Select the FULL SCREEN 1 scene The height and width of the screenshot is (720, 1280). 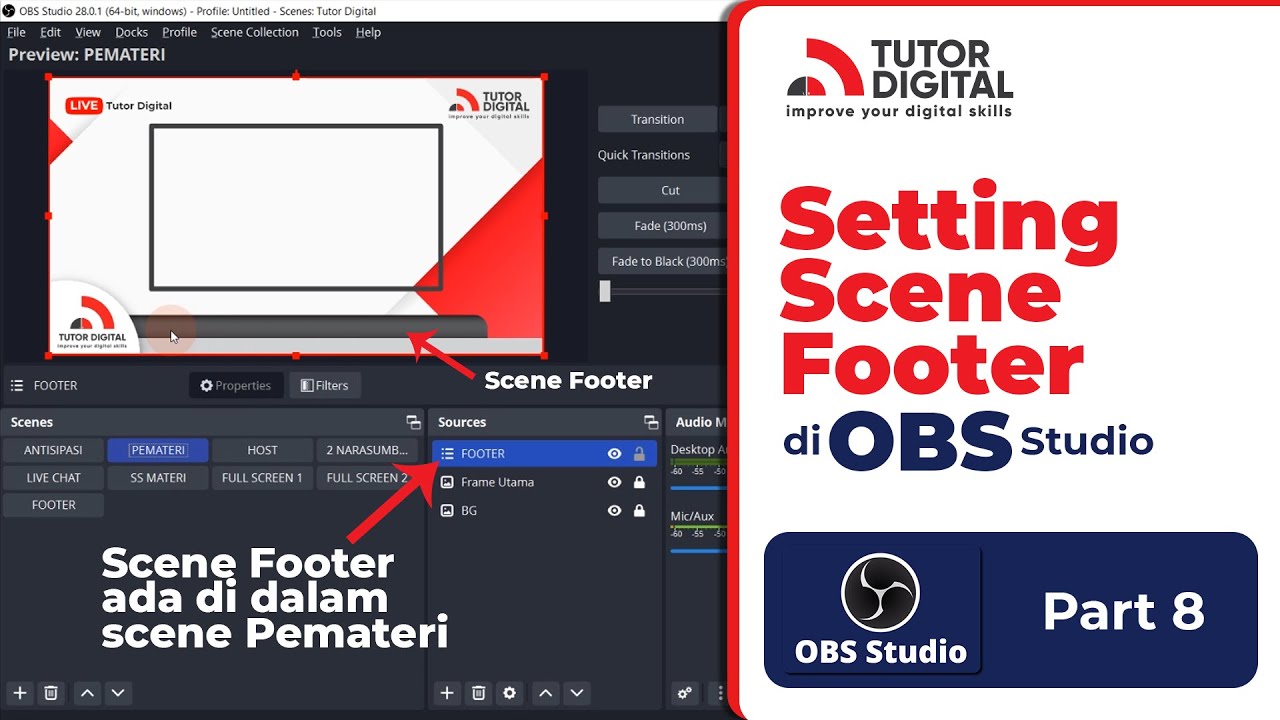[262, 477]
